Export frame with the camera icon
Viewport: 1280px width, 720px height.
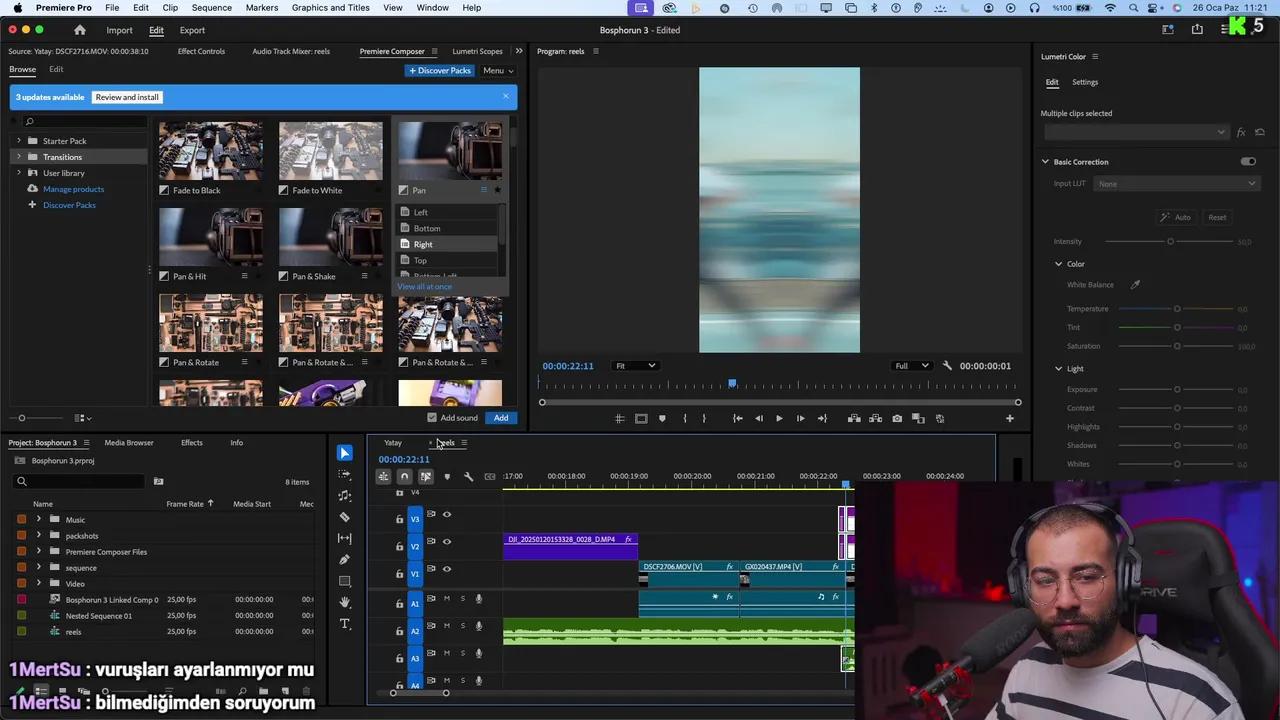click(897, 419)
